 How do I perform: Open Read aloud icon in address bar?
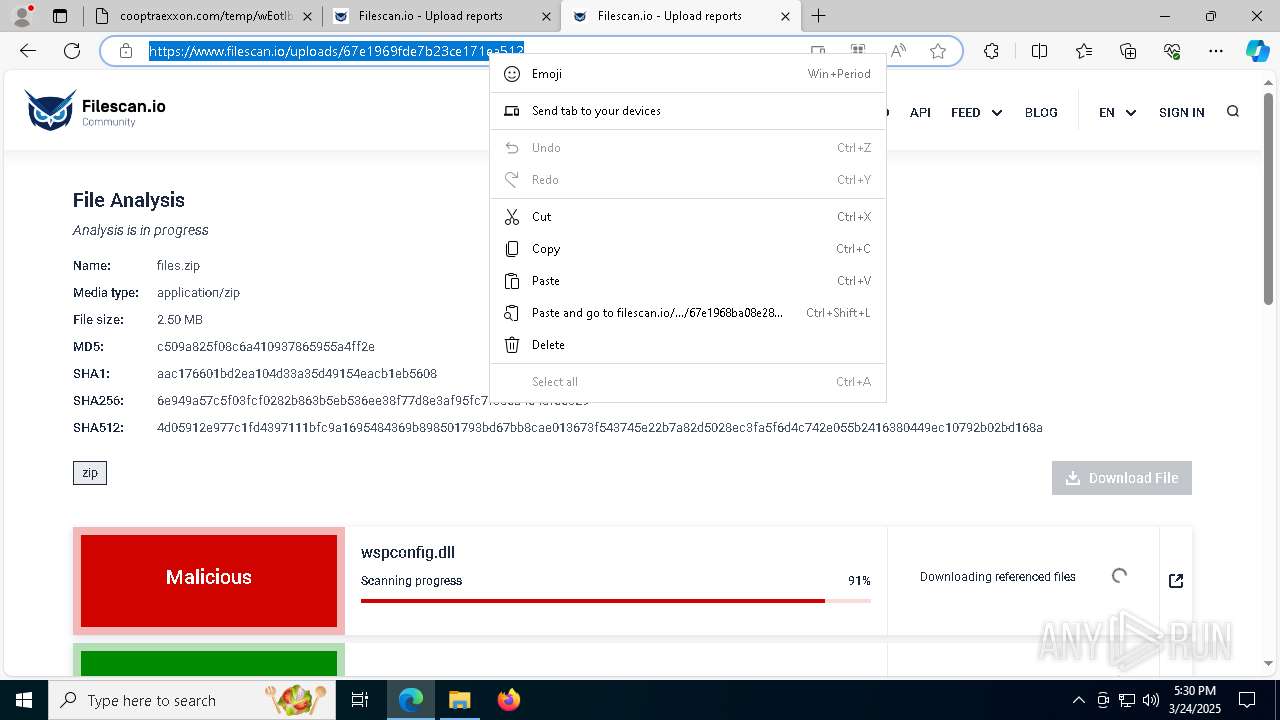(x=898, y=51)
